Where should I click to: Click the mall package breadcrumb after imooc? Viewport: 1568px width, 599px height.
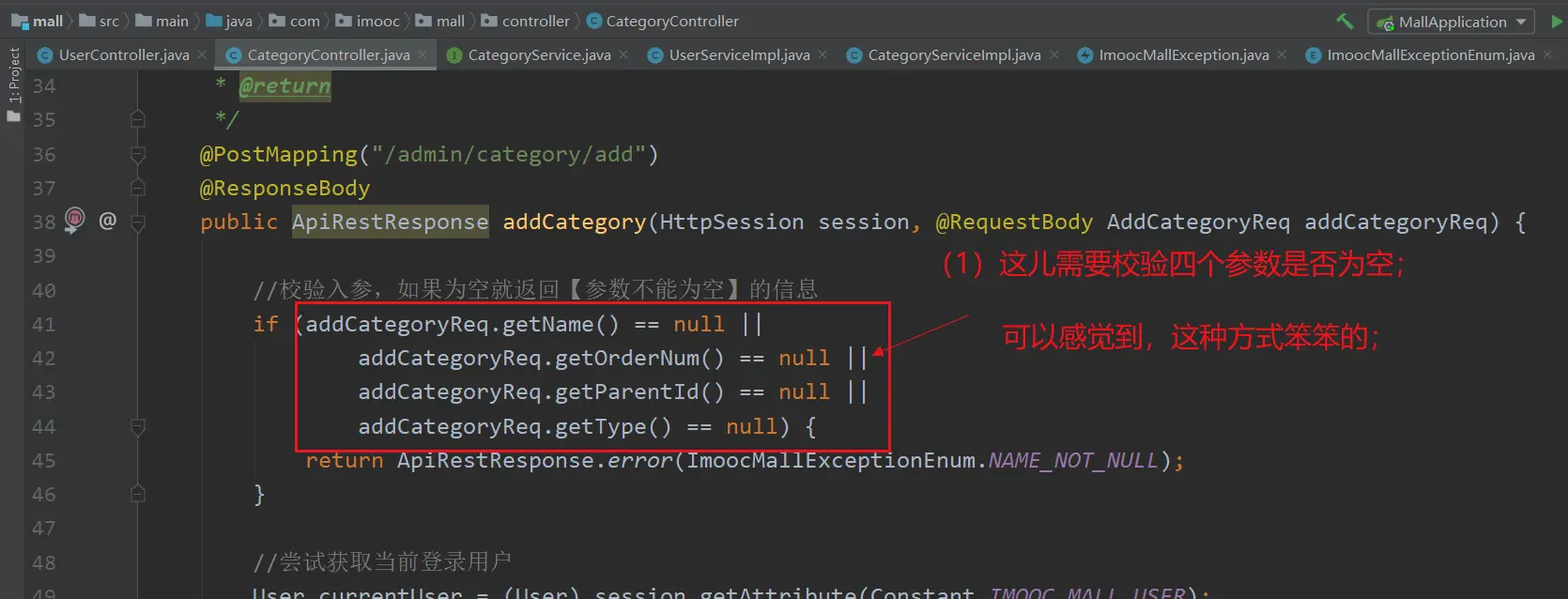point(440,21)
